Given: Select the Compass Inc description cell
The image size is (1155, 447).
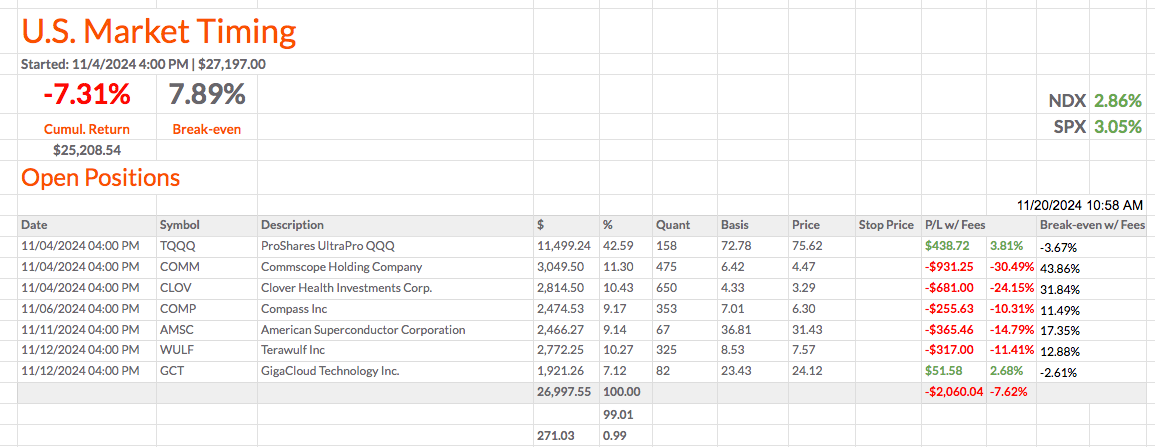Looking at the screenshot, I should click(x=296, y=309).
